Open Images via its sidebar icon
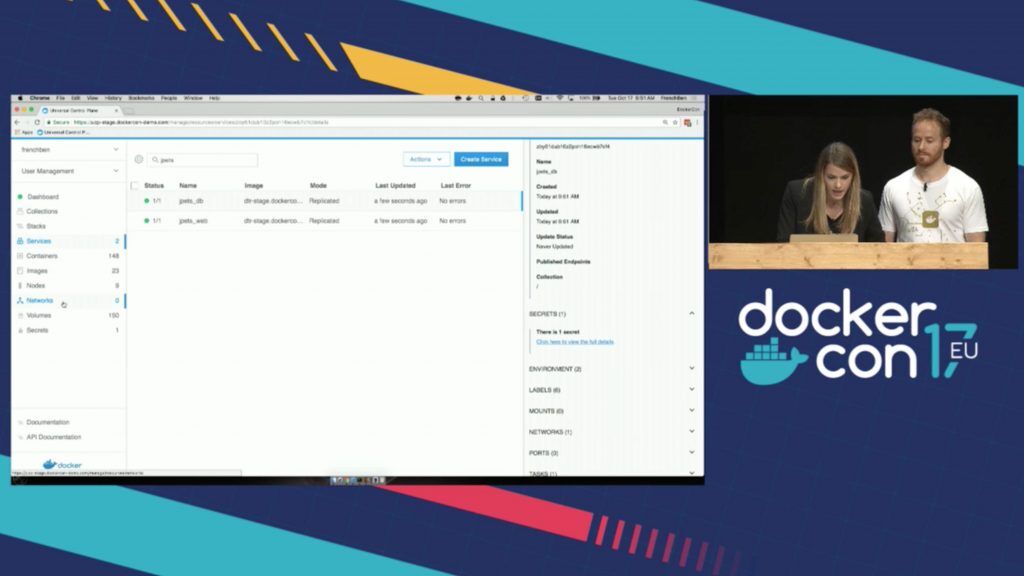This screenshot has width=1024, height=576. click(20, 271)
